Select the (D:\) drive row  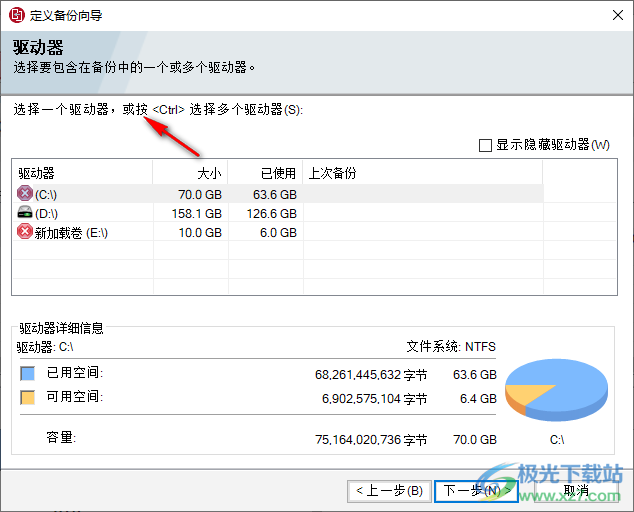278,213
